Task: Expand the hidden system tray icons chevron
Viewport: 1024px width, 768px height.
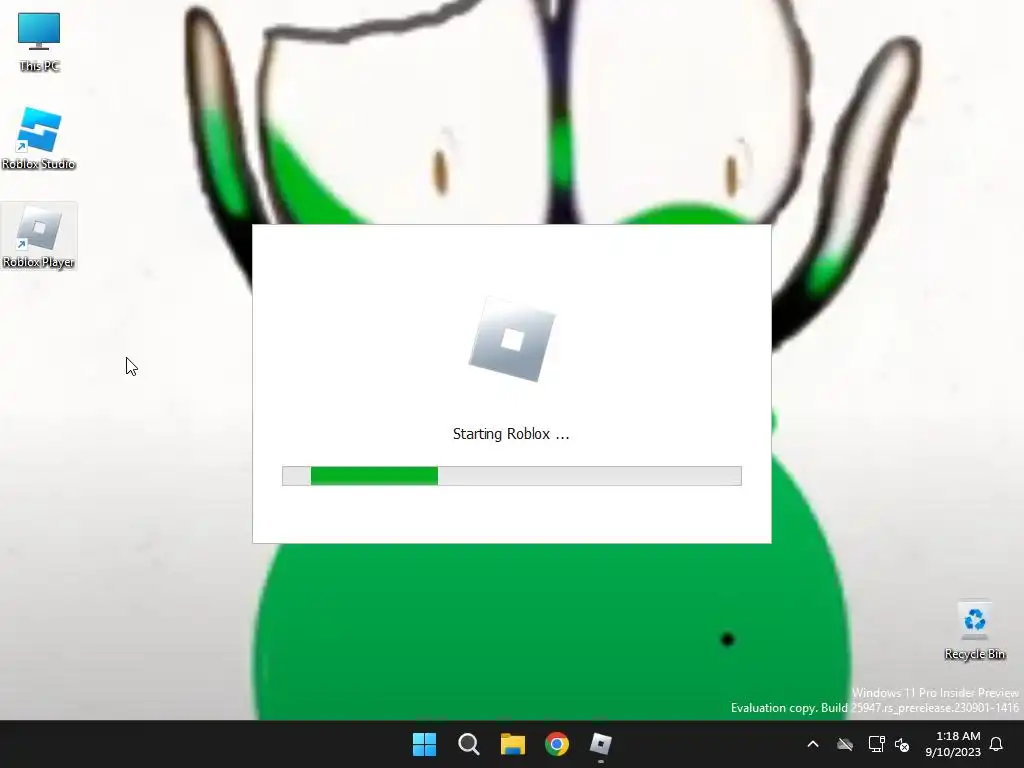Action: tap(813, 744)
